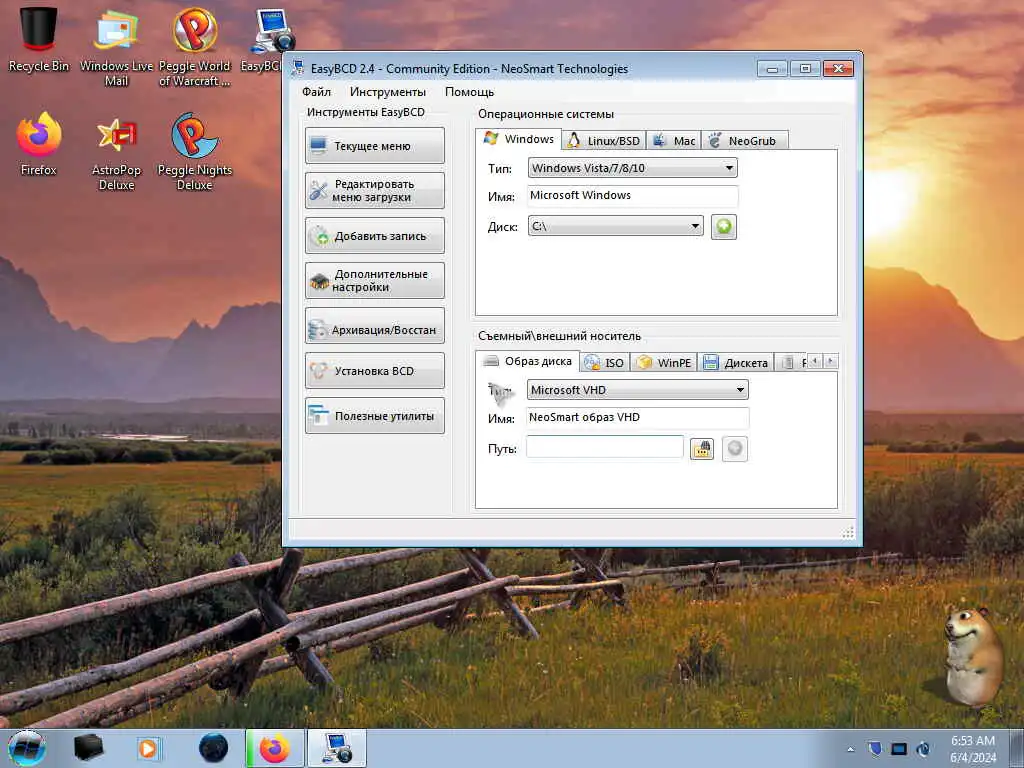1024x768 pixels.
Task: Switch to the Windows OS tab
Action: pos(519,139)
